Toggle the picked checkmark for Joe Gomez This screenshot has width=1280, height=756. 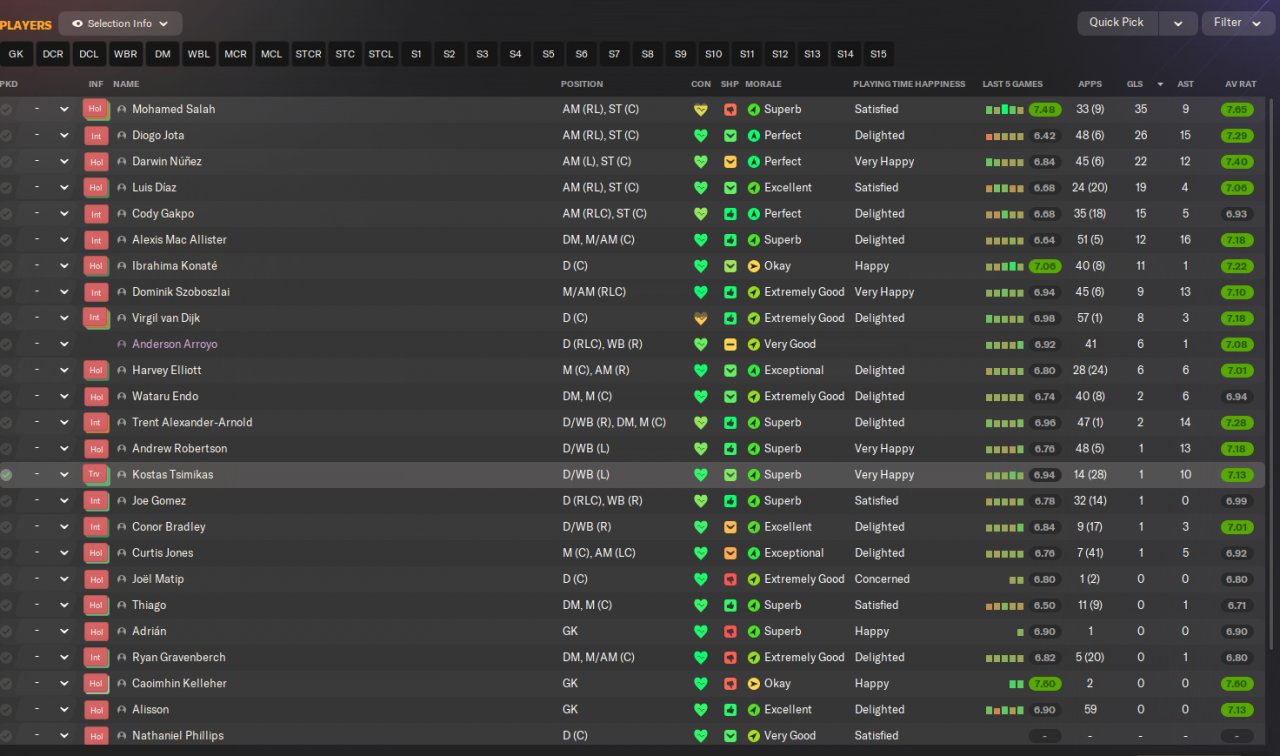point(7,500)
